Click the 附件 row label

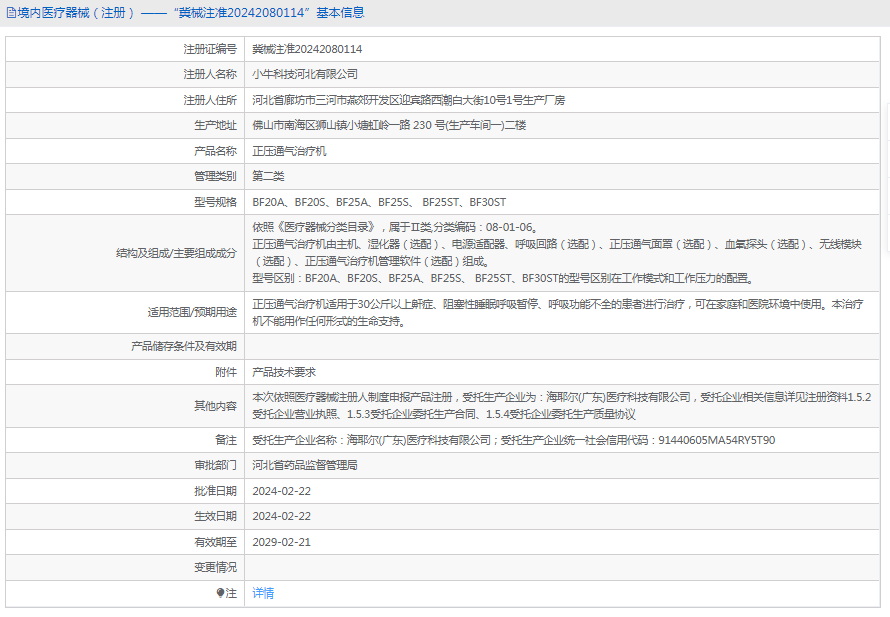(x=226, y=372)
